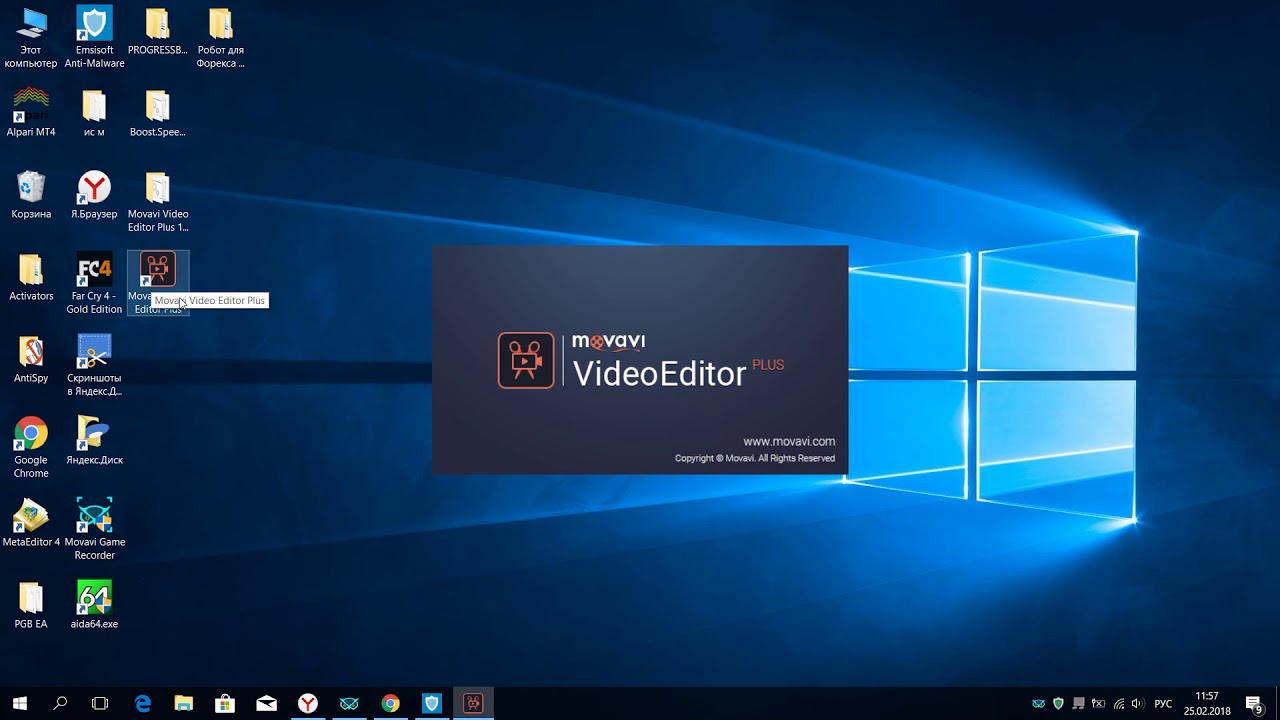Switch input language via РУС indicator
This screenshot has height=720, width=1280.
pos(1163,704)
